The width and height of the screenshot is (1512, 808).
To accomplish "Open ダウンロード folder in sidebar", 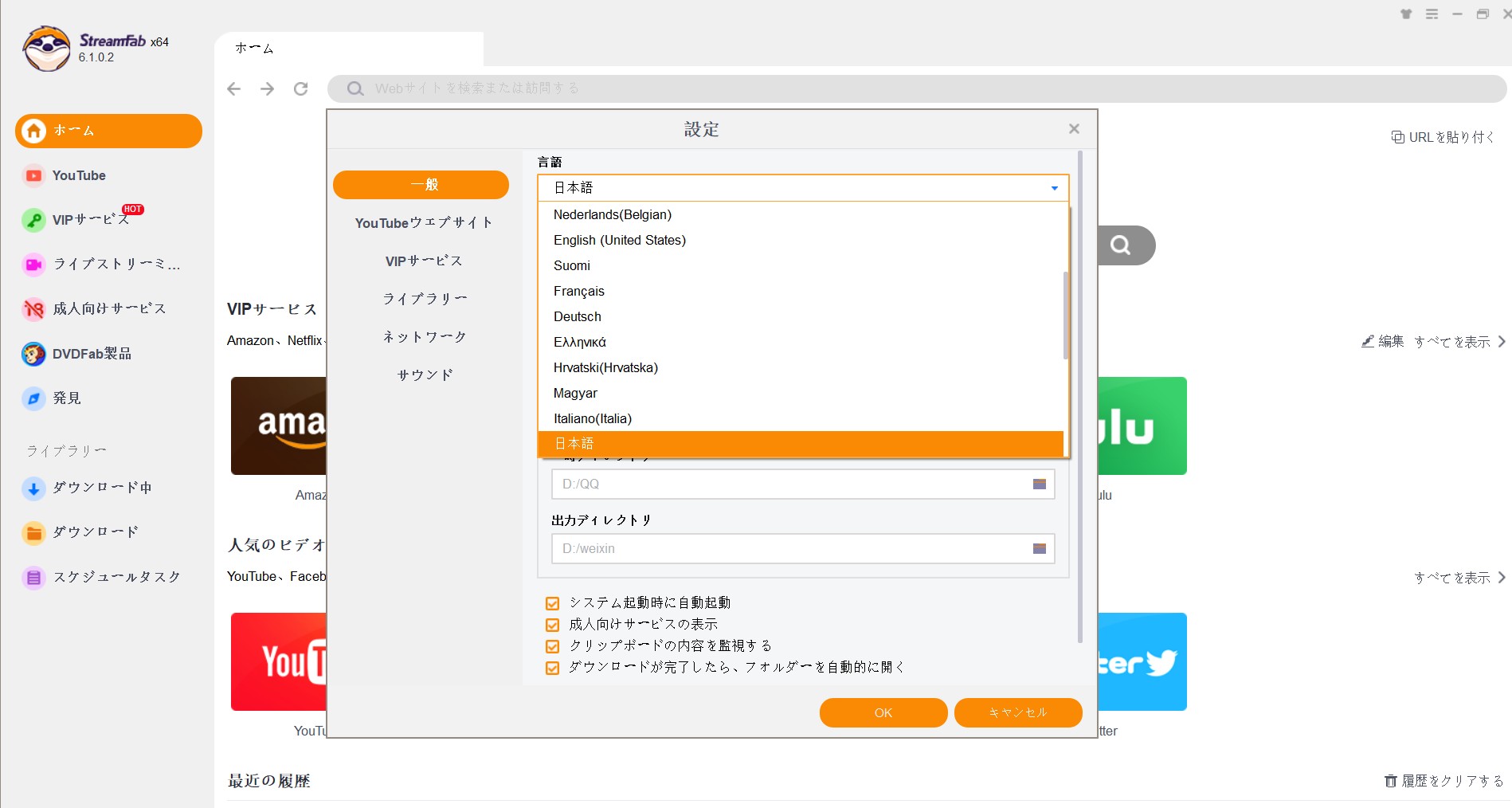I will click(80, 532).
